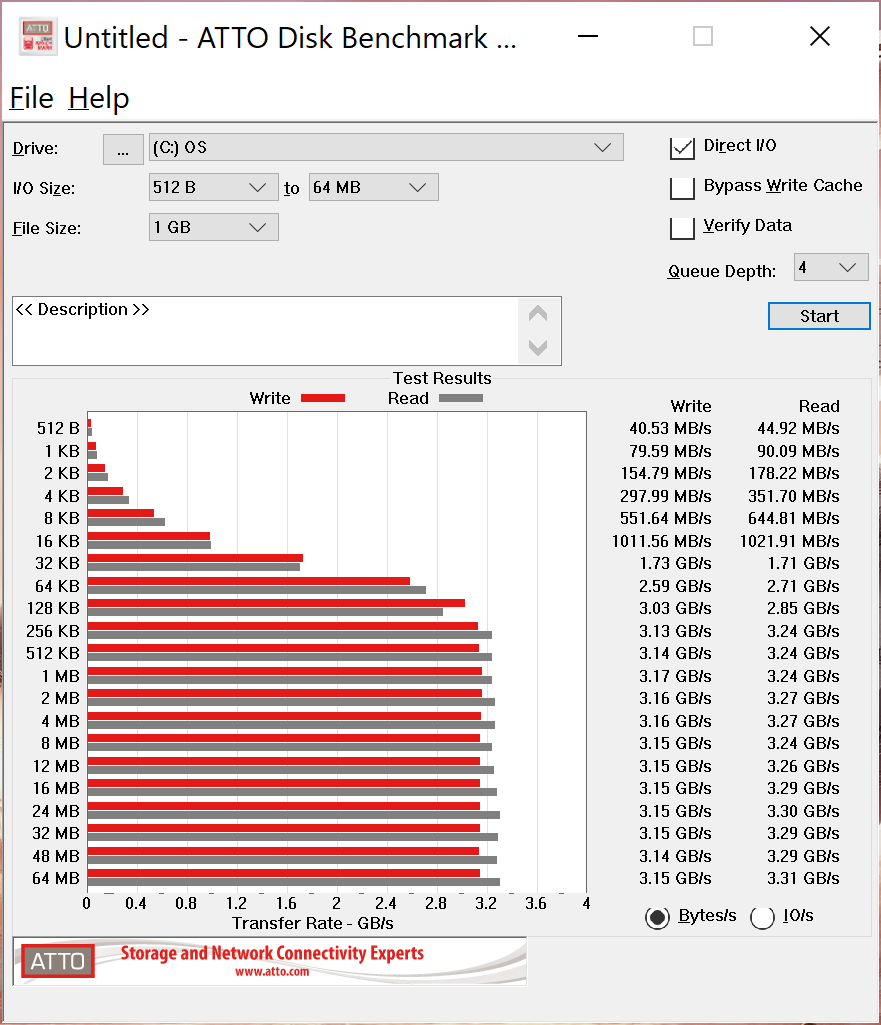Click the 64 MB read value 3.31 GB/s
The height and width of the screenshot is (1025, 881).
click(803, 879)
